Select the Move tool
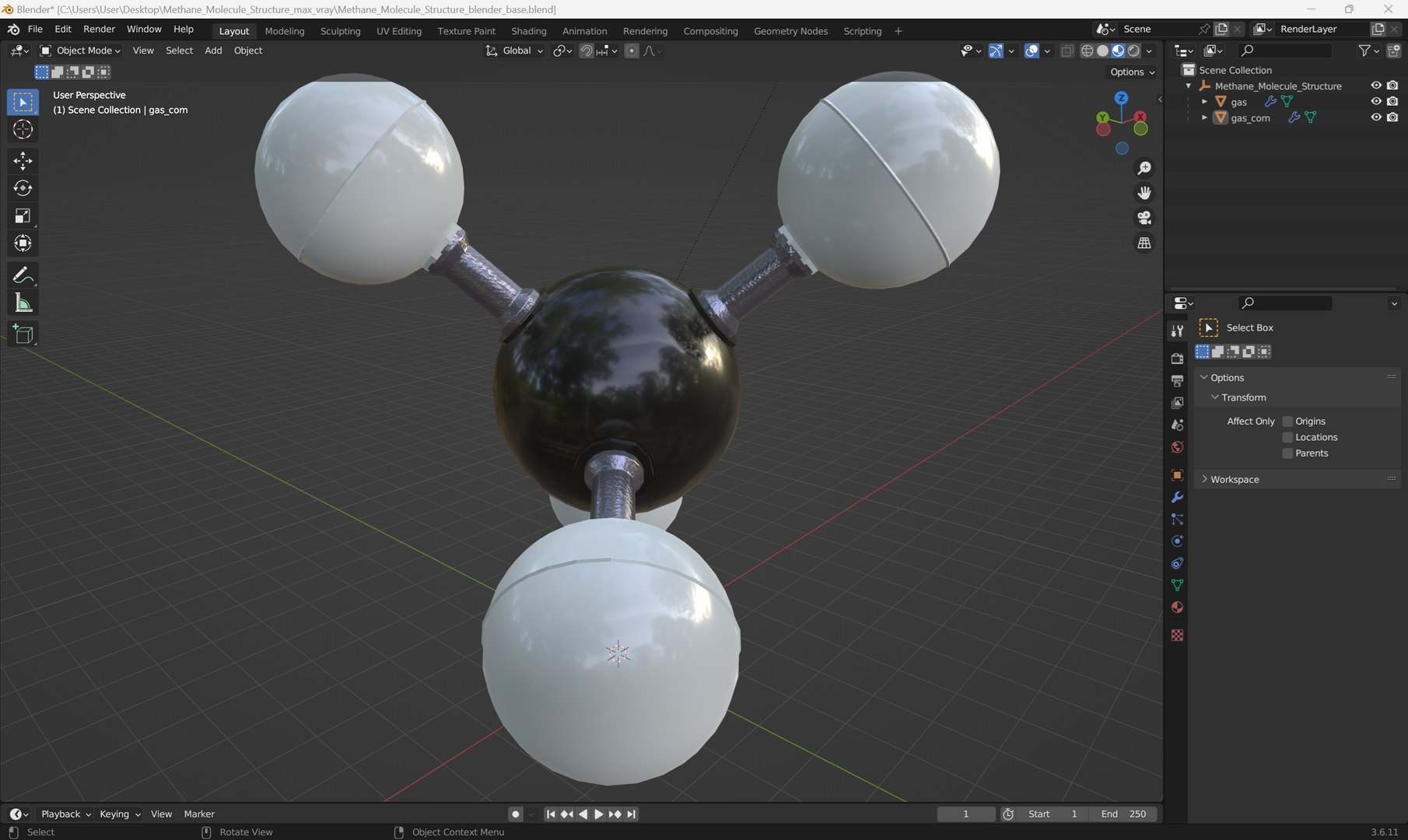 click(x=23, y=161)
